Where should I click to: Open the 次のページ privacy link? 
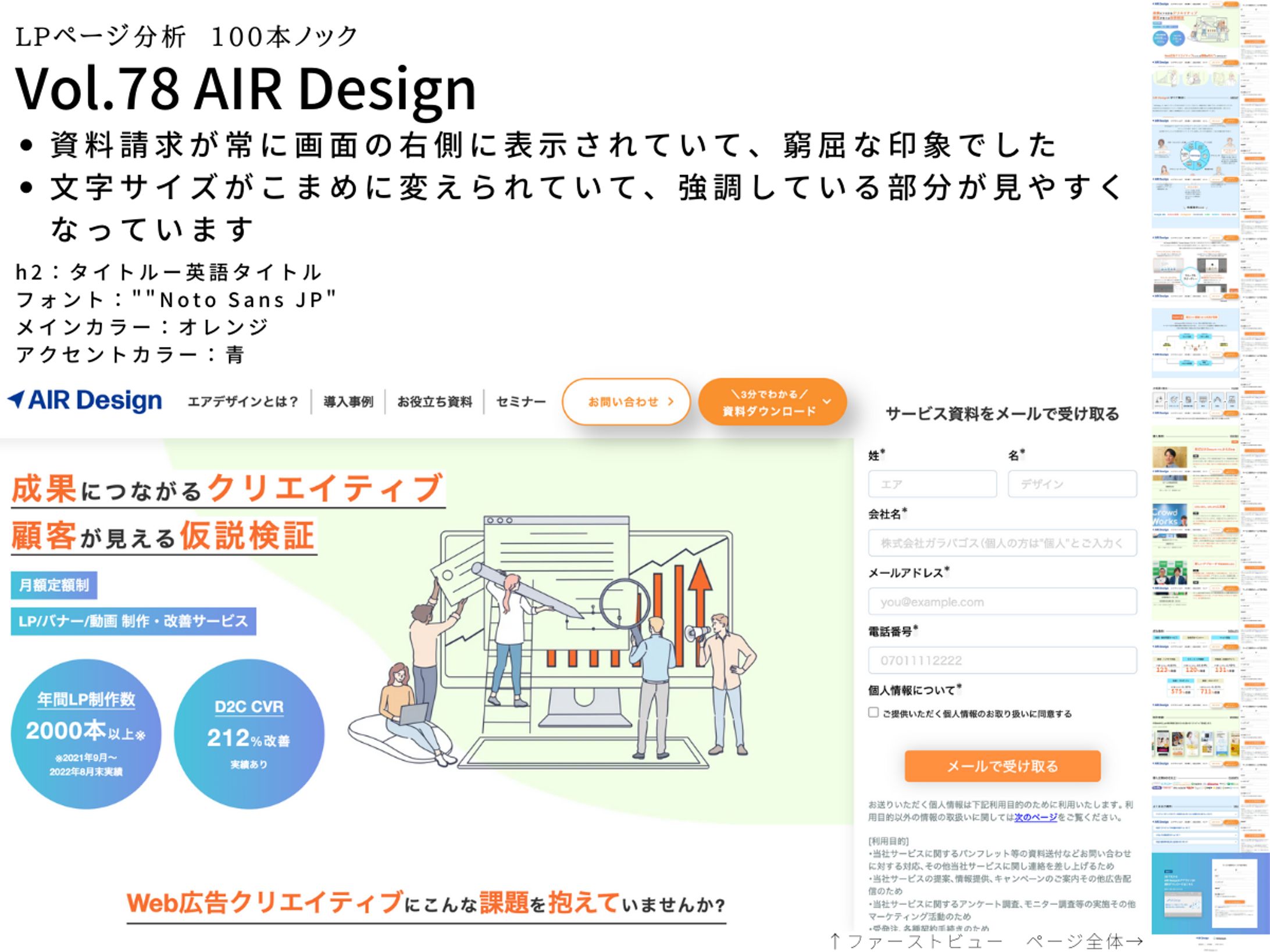(1036, 817)
